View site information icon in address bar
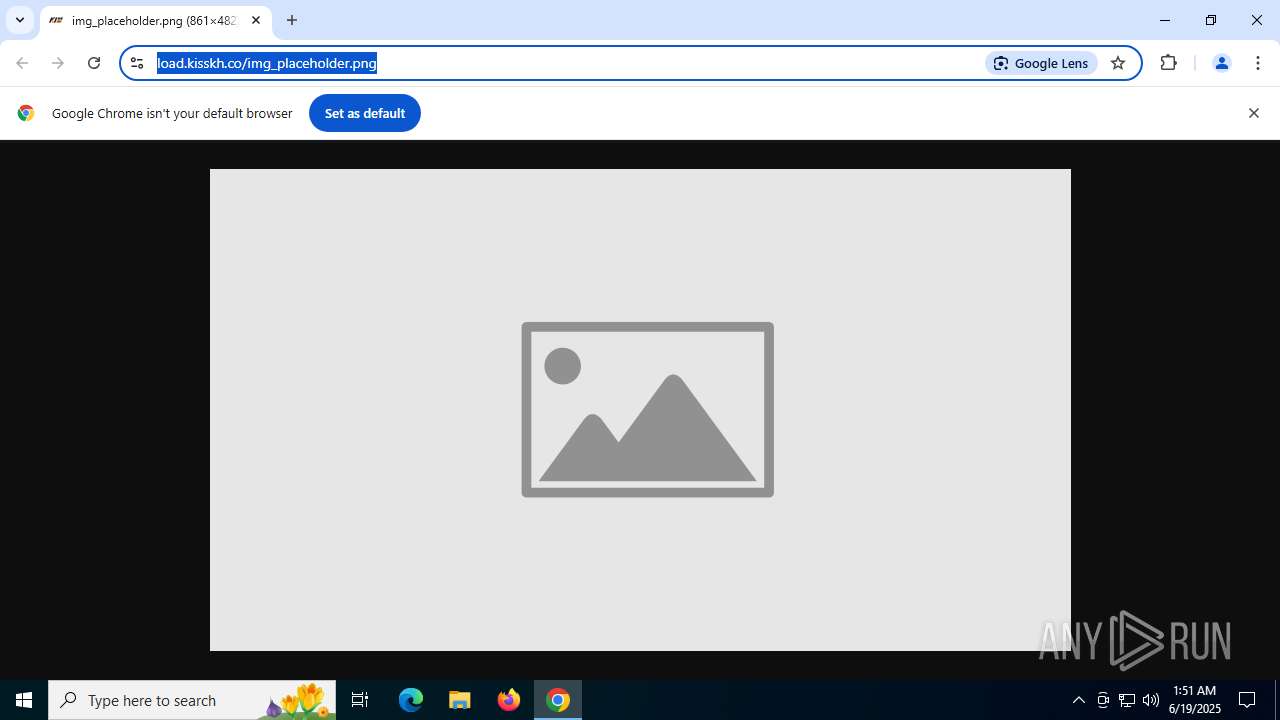 pyautogui.click(x=137, y=63)
